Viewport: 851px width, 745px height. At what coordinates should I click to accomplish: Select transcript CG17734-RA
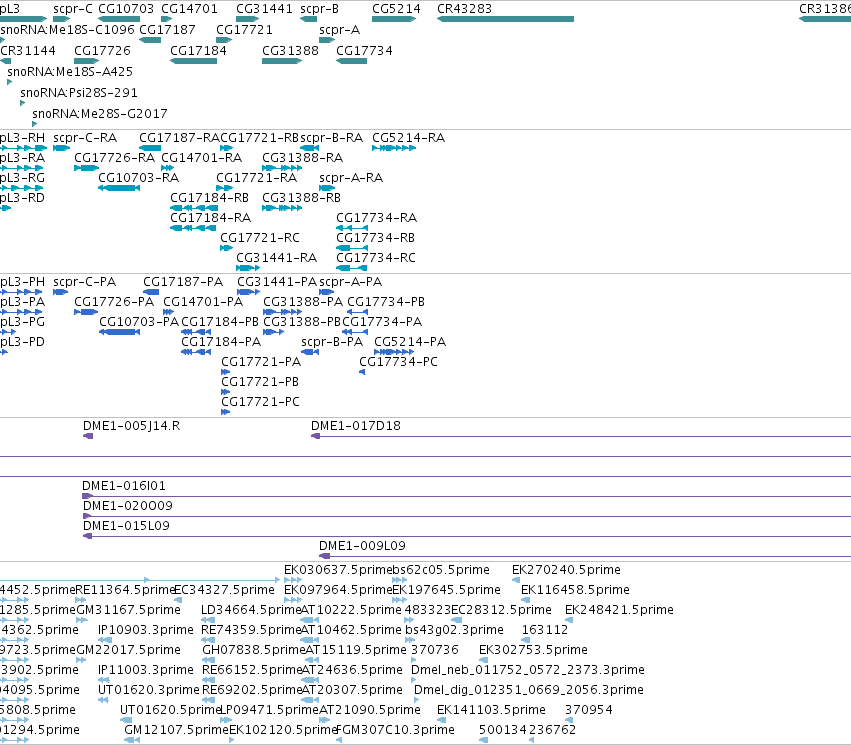[352, 228]
